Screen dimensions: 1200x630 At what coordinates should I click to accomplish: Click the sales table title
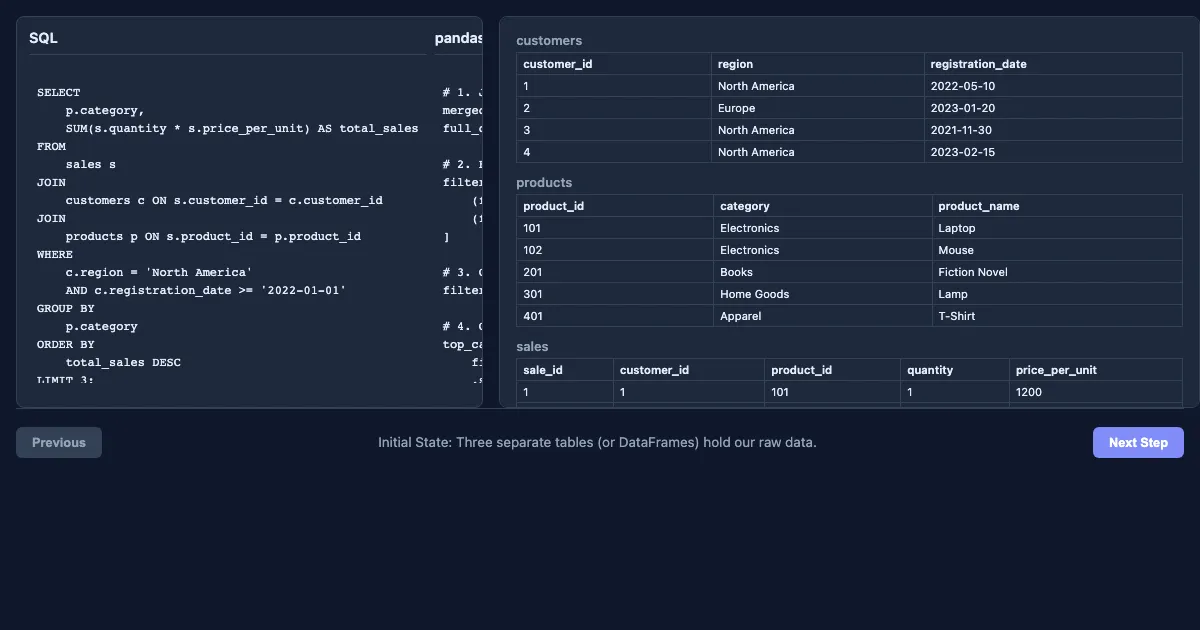[532, 347]
